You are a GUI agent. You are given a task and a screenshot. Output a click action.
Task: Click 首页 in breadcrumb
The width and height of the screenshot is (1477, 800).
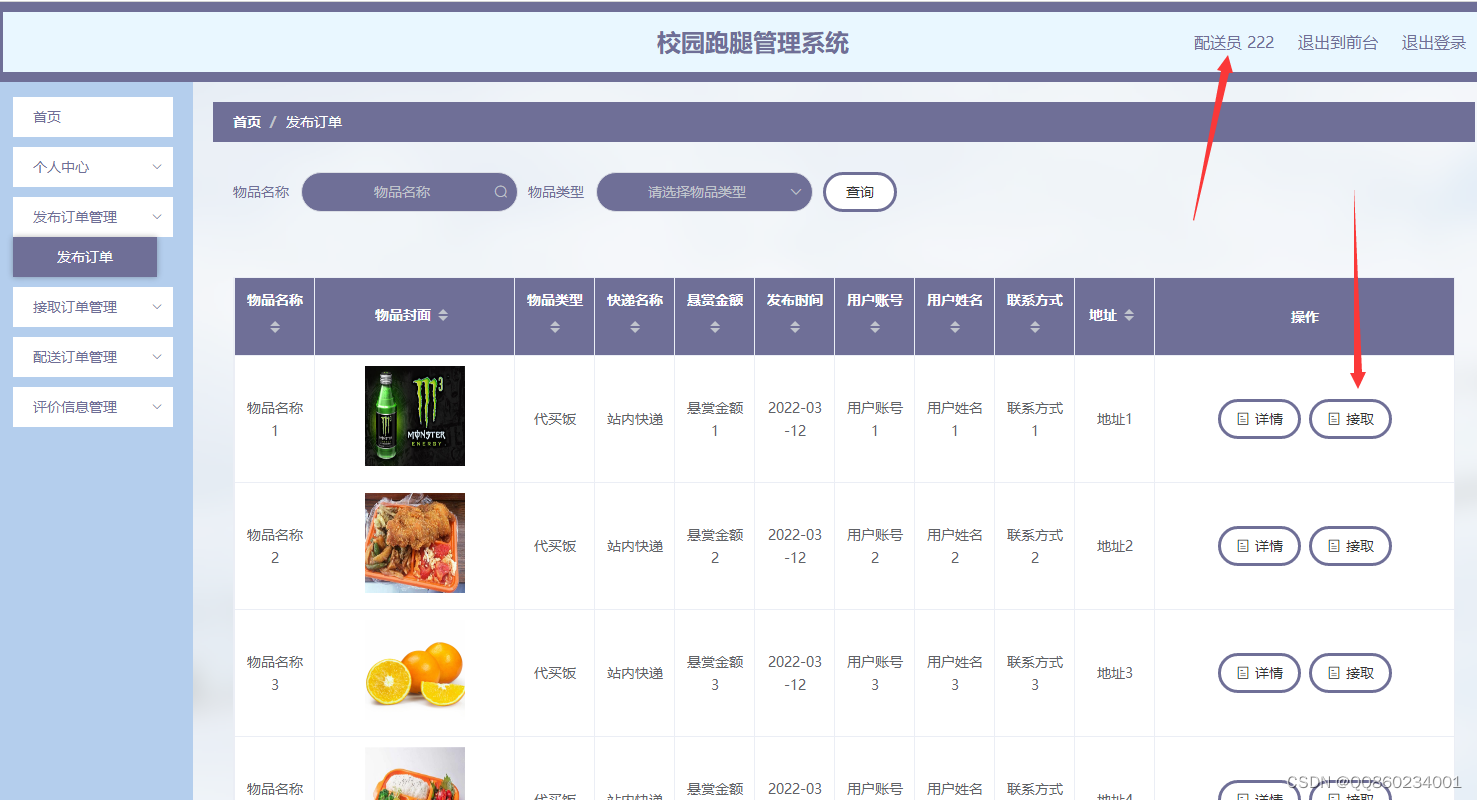(247, 122)
